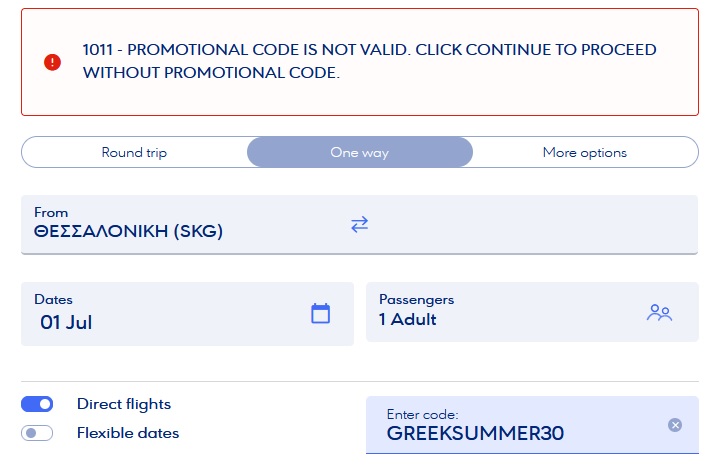Click the Flexible dates label

(128, 433)
